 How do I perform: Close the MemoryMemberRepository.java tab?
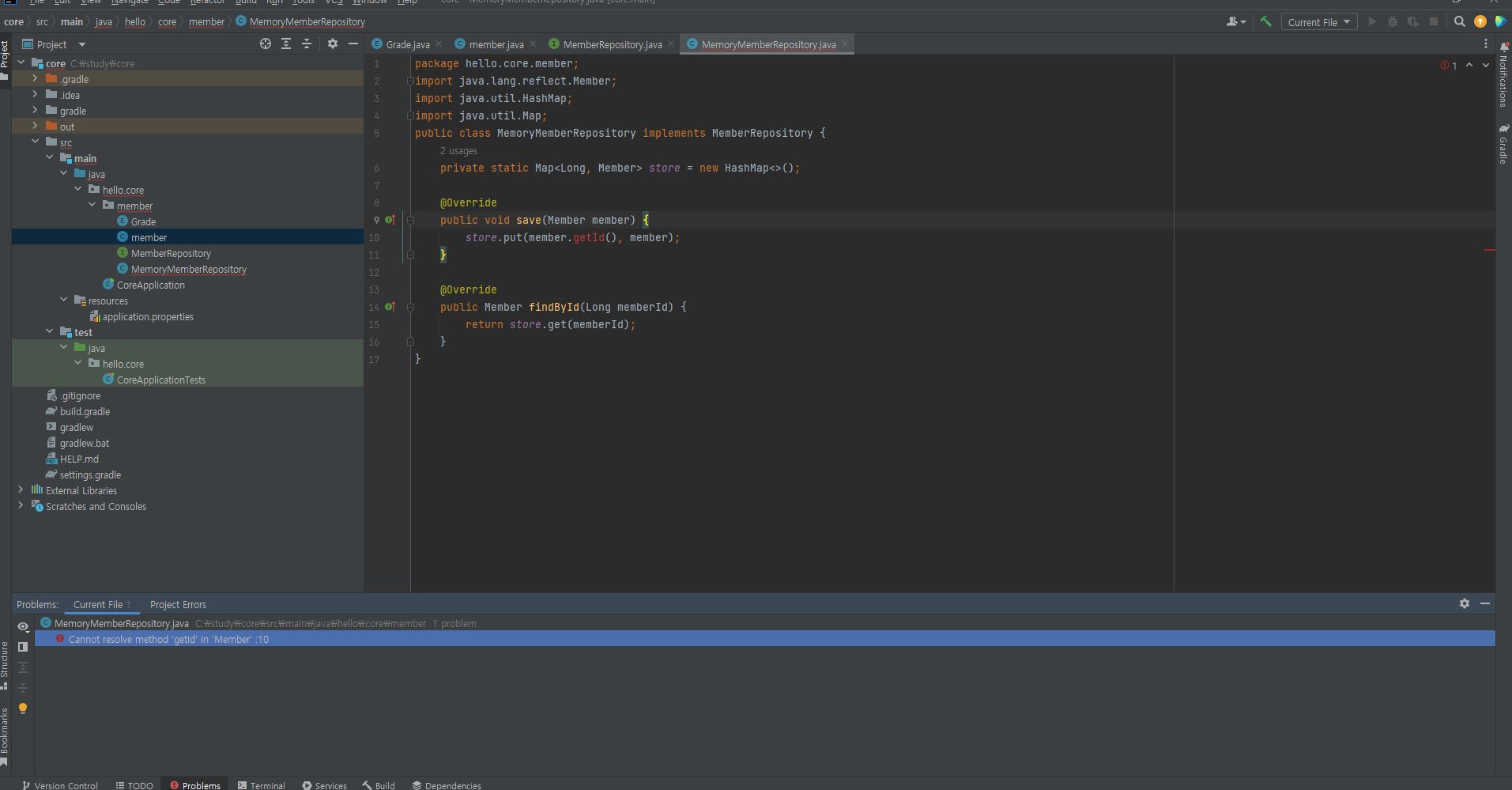click(845, 44)
